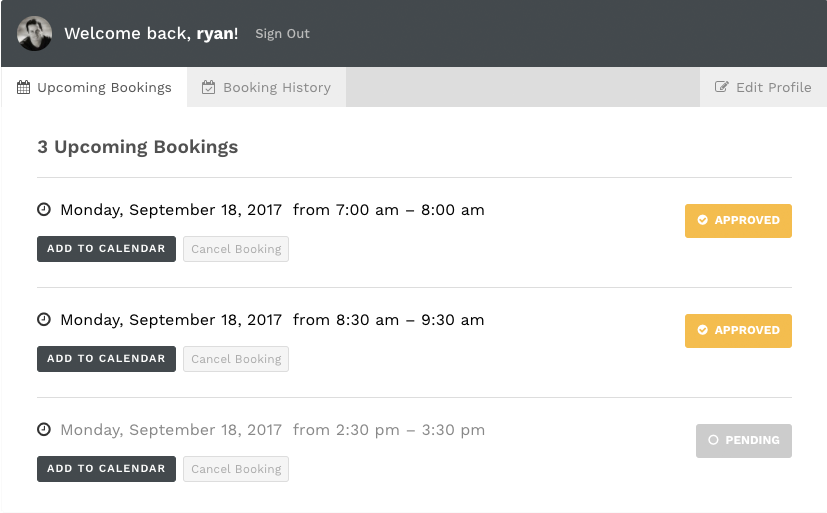Click checkmark icon on second Approved badge

pos(703,330)
